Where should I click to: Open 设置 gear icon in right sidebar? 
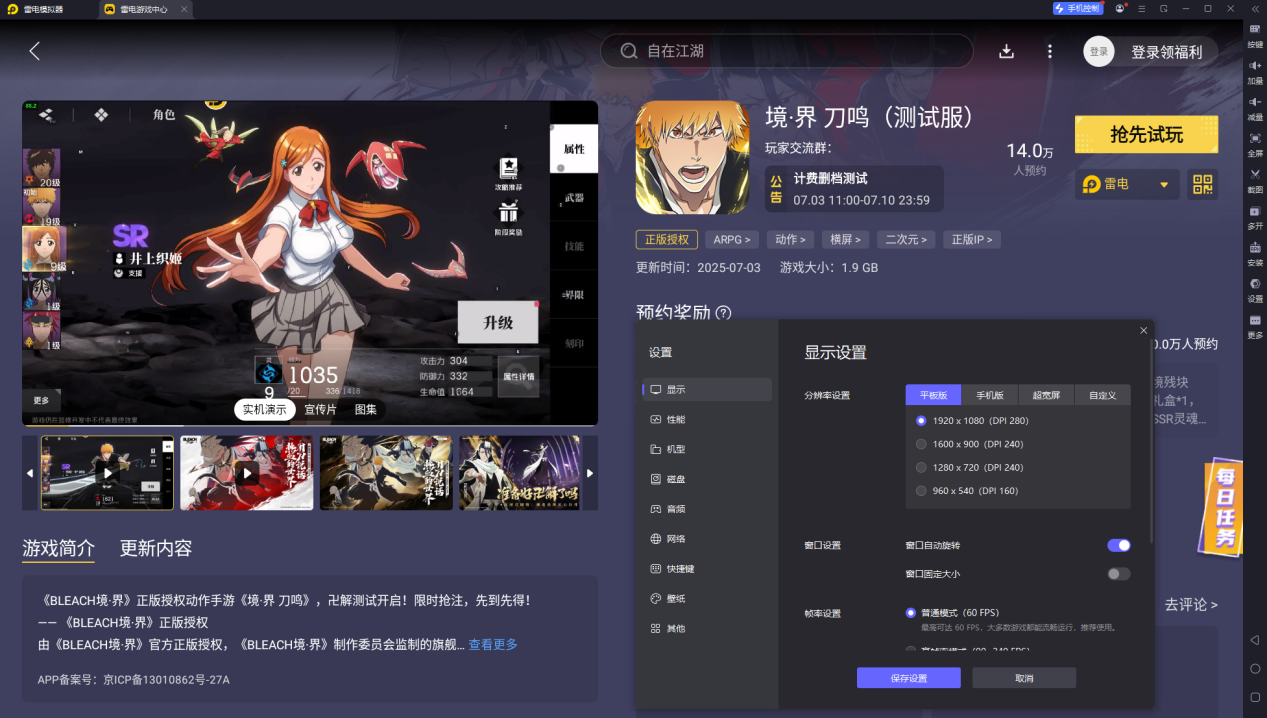tap(1255, 289)
